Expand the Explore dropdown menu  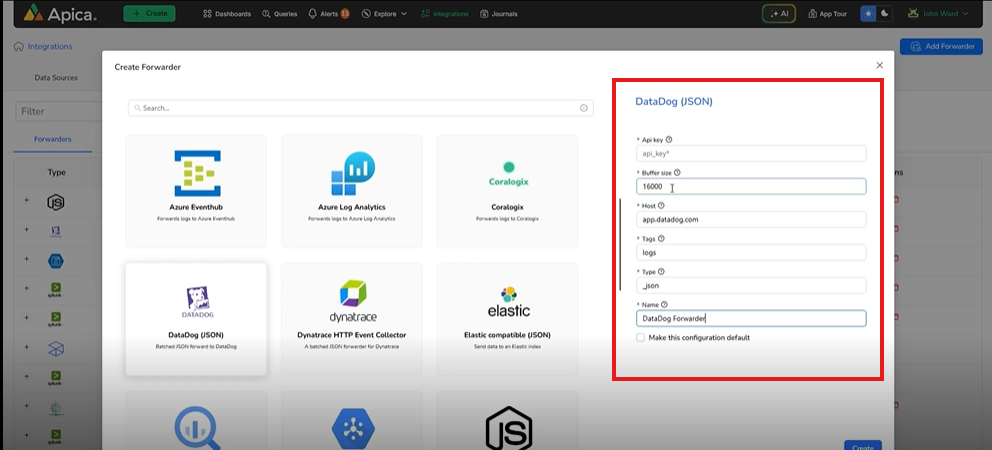click(x=383, y=14)
